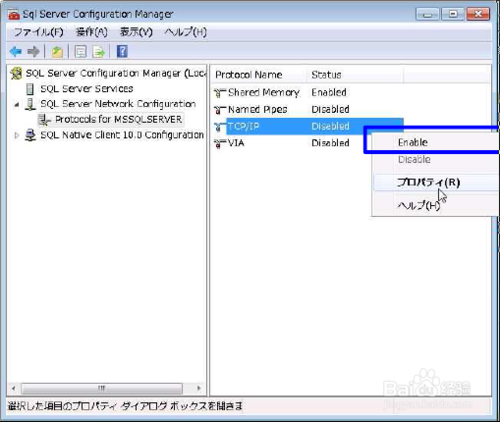This screenshot has width=500, height=422.
Task: Sort by Protocol Name column header
Action: [x=259, y=75]
